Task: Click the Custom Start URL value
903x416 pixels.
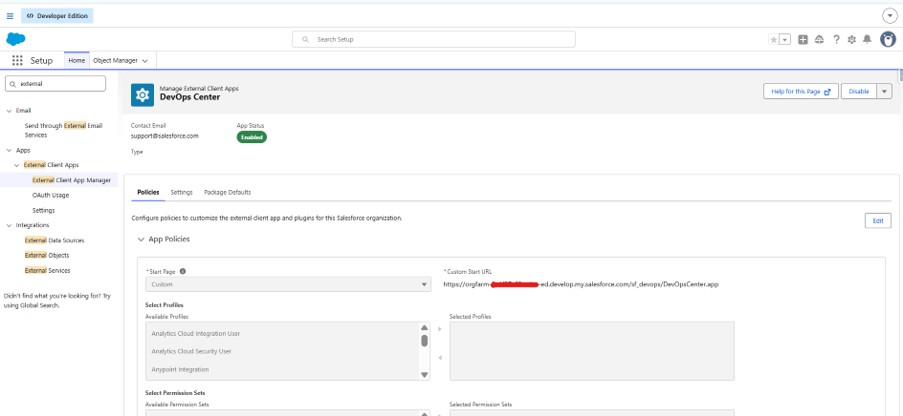Action: click(581, 285)
